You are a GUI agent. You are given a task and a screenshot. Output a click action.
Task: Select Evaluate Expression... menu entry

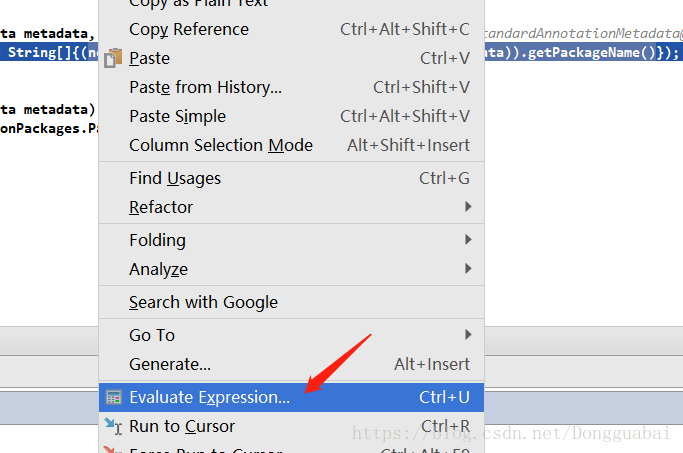[291, 397]
